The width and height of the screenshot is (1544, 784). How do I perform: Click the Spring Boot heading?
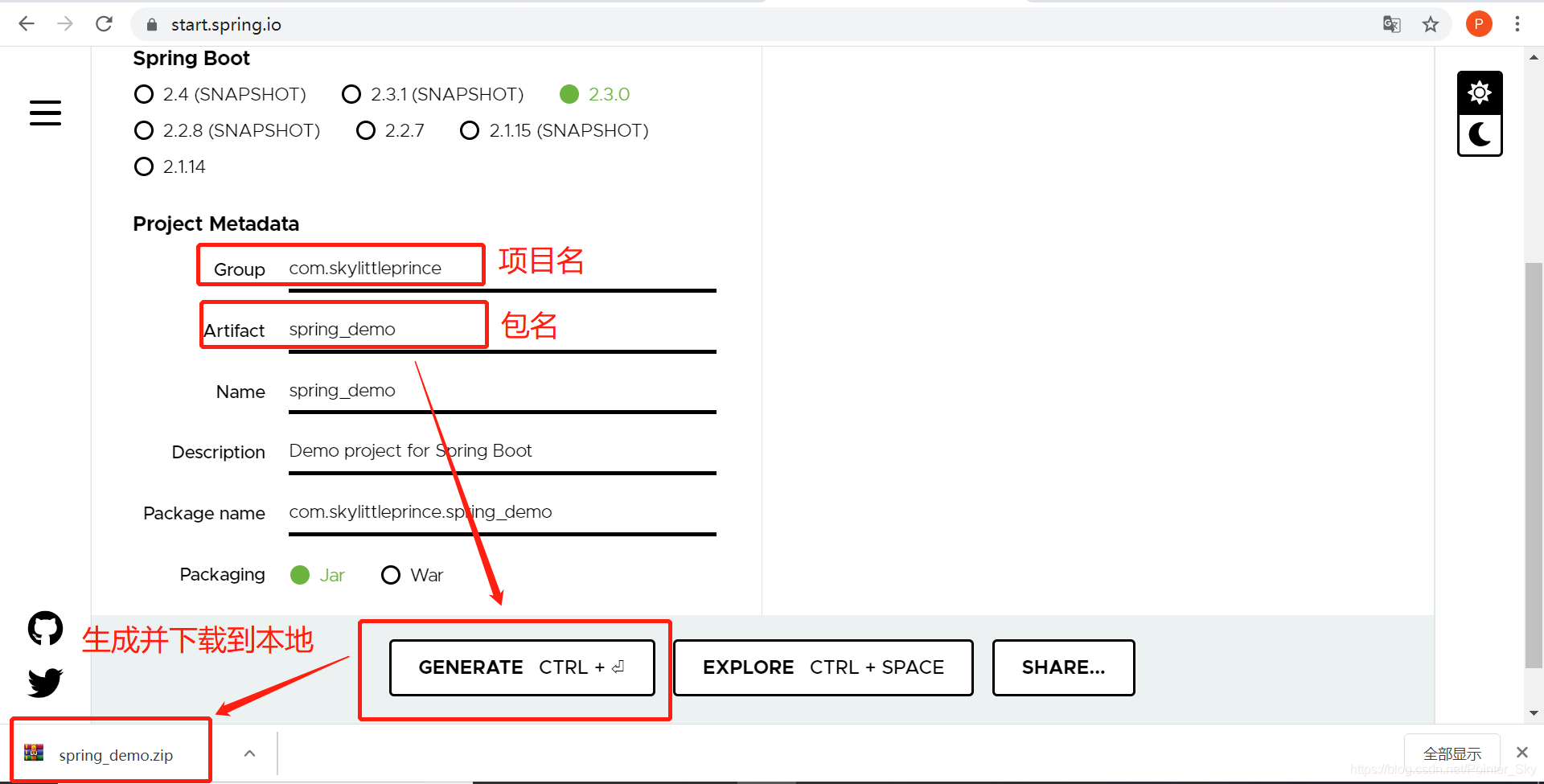point(191,58)
